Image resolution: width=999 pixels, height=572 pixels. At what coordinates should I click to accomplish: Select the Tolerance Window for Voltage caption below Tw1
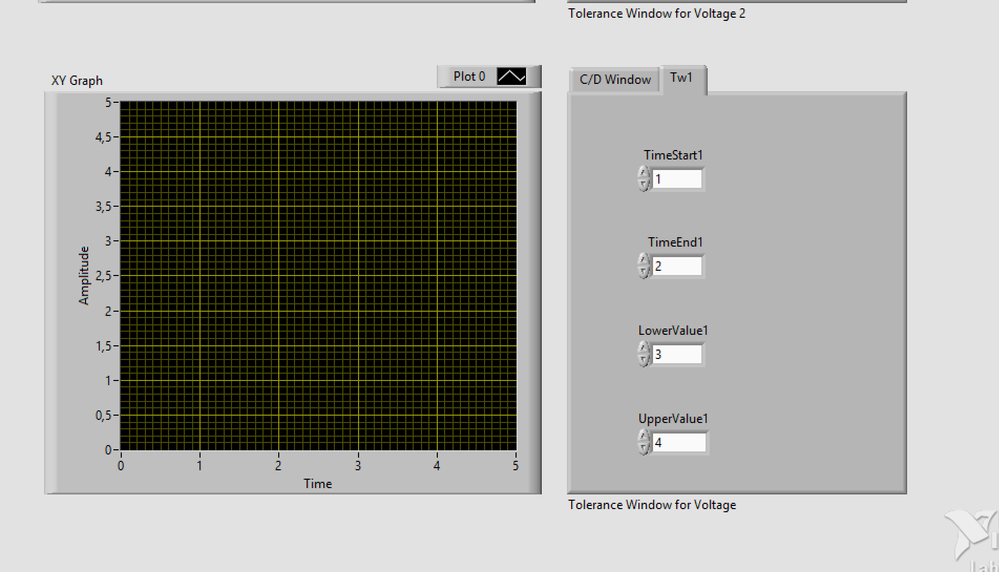tap(652, 505)
